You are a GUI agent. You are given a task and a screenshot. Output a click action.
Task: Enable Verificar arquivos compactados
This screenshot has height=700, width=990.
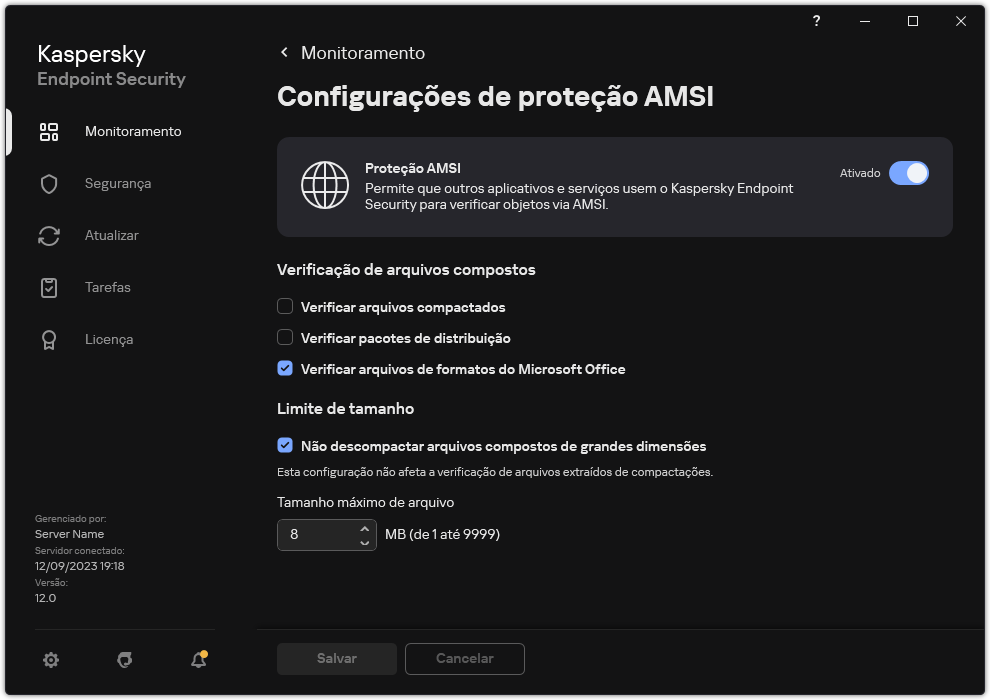pyautogui.click(x=285, y=307)
